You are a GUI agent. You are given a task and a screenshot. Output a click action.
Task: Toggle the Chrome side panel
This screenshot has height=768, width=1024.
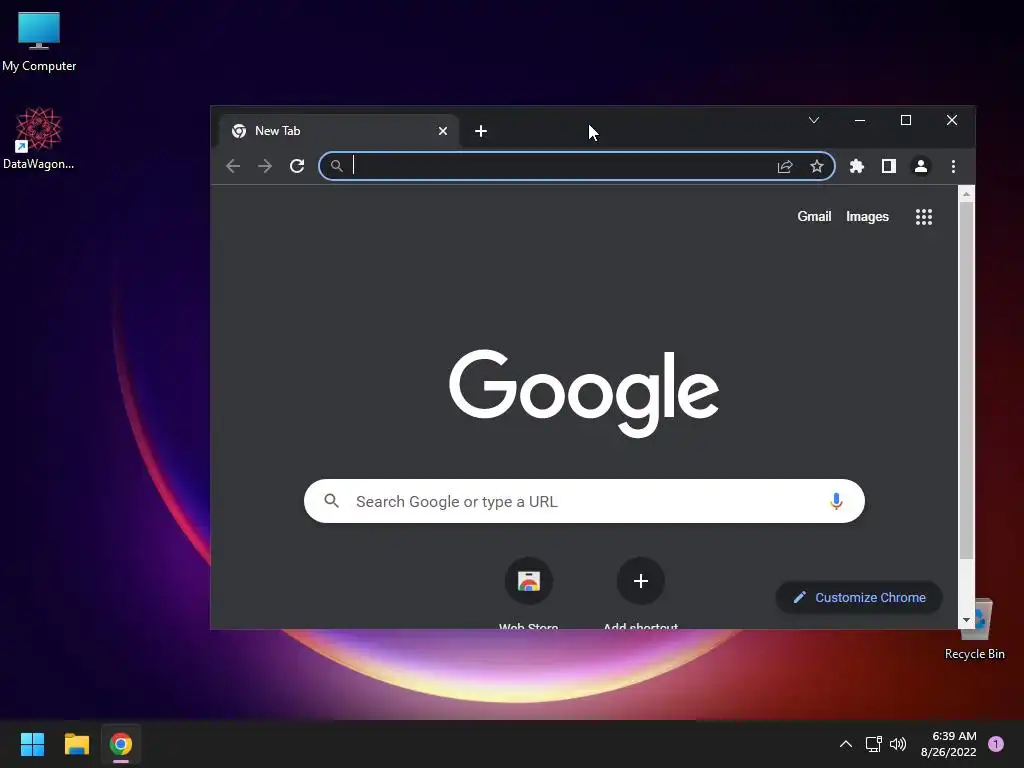tap(889, 166)
